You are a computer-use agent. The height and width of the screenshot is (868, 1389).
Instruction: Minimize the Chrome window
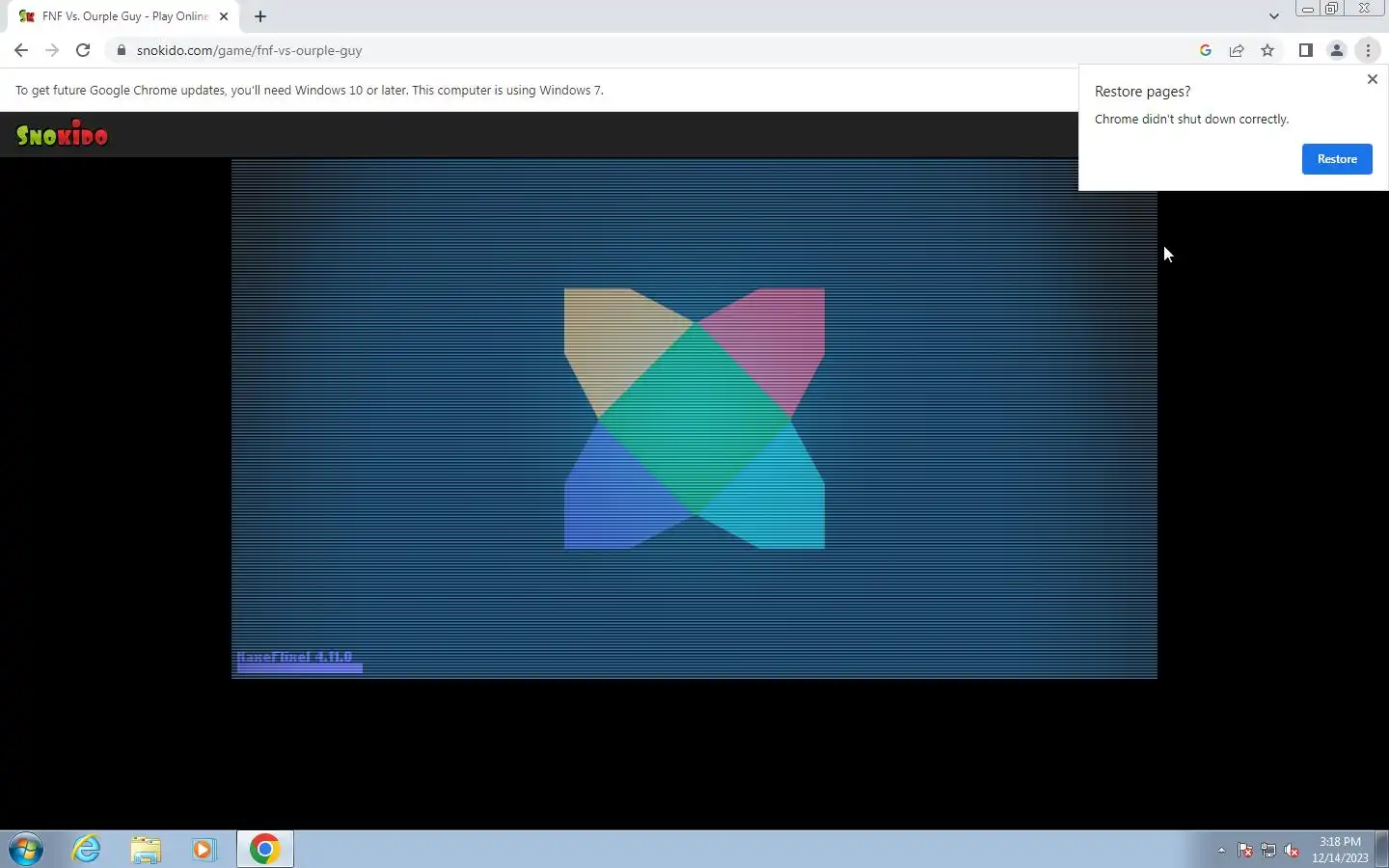tap(1308, 9)
